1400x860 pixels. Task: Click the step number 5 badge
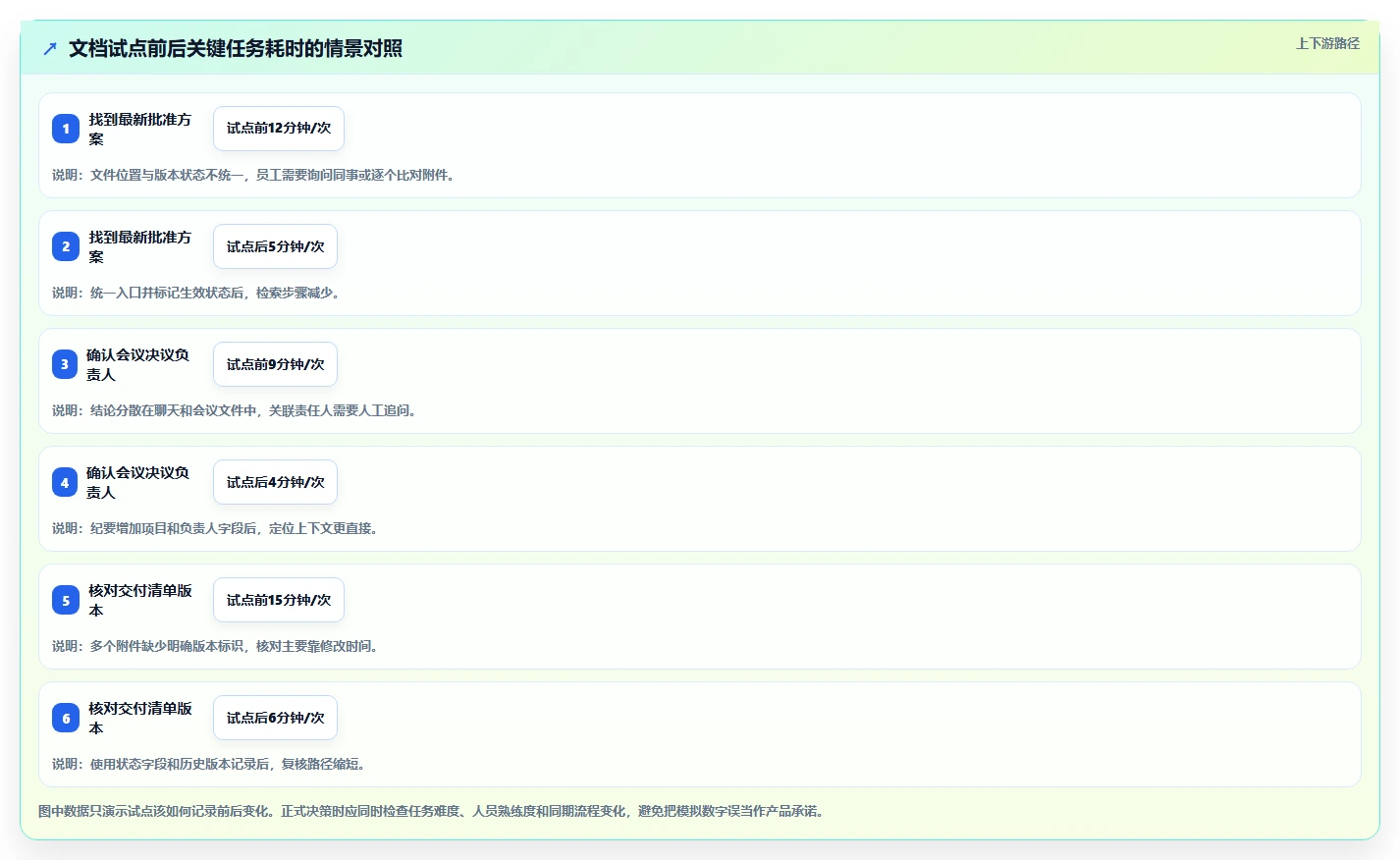tap(66, 600)
